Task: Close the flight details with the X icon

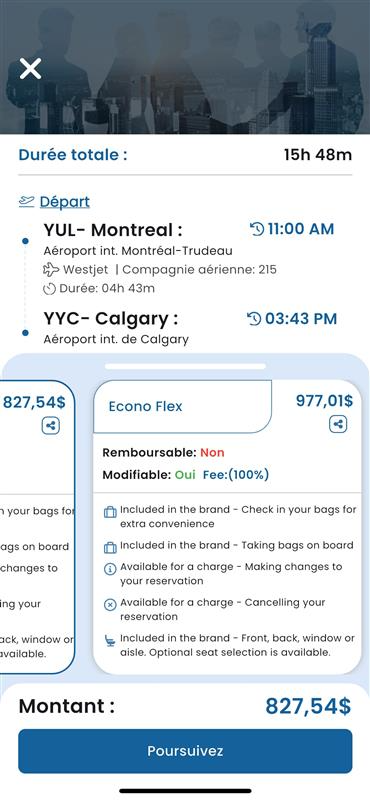Action: [31, 68]
